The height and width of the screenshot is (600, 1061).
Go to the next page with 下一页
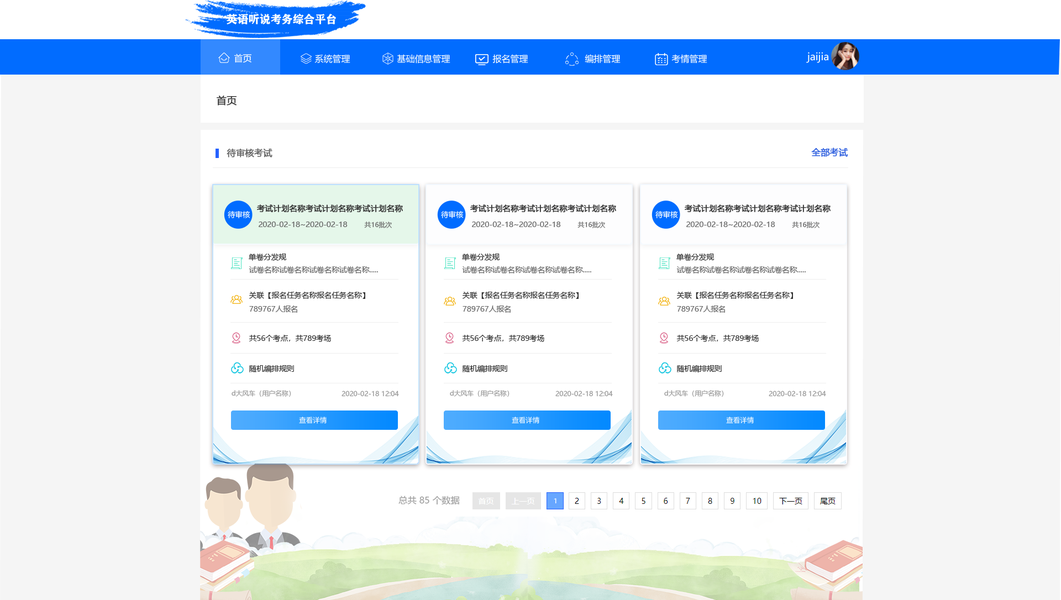pyautogui.click(x=790, y=501)
